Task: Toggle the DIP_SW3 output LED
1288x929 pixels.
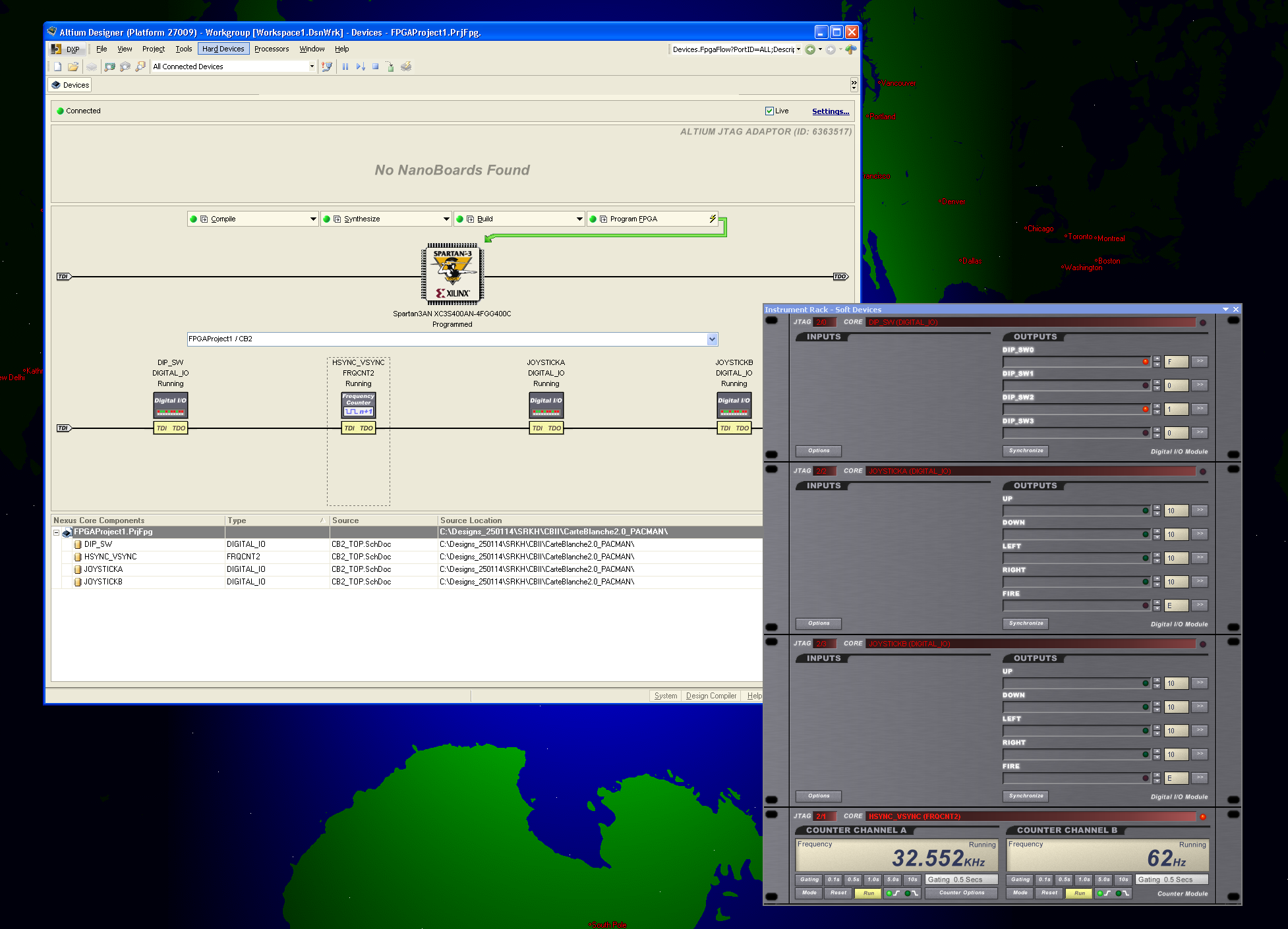Action: coord(1146,433)
